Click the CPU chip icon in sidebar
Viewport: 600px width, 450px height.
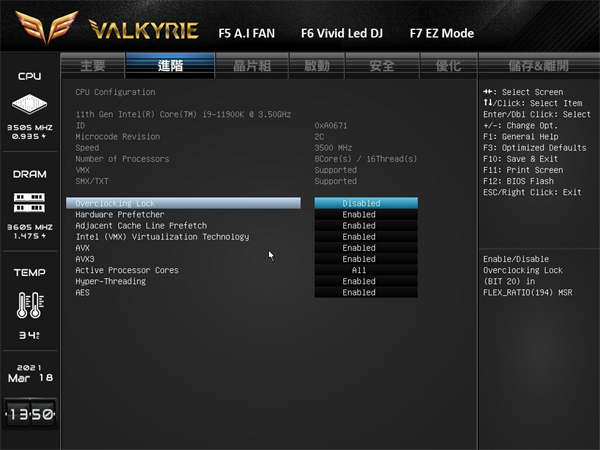click(29, 104)
